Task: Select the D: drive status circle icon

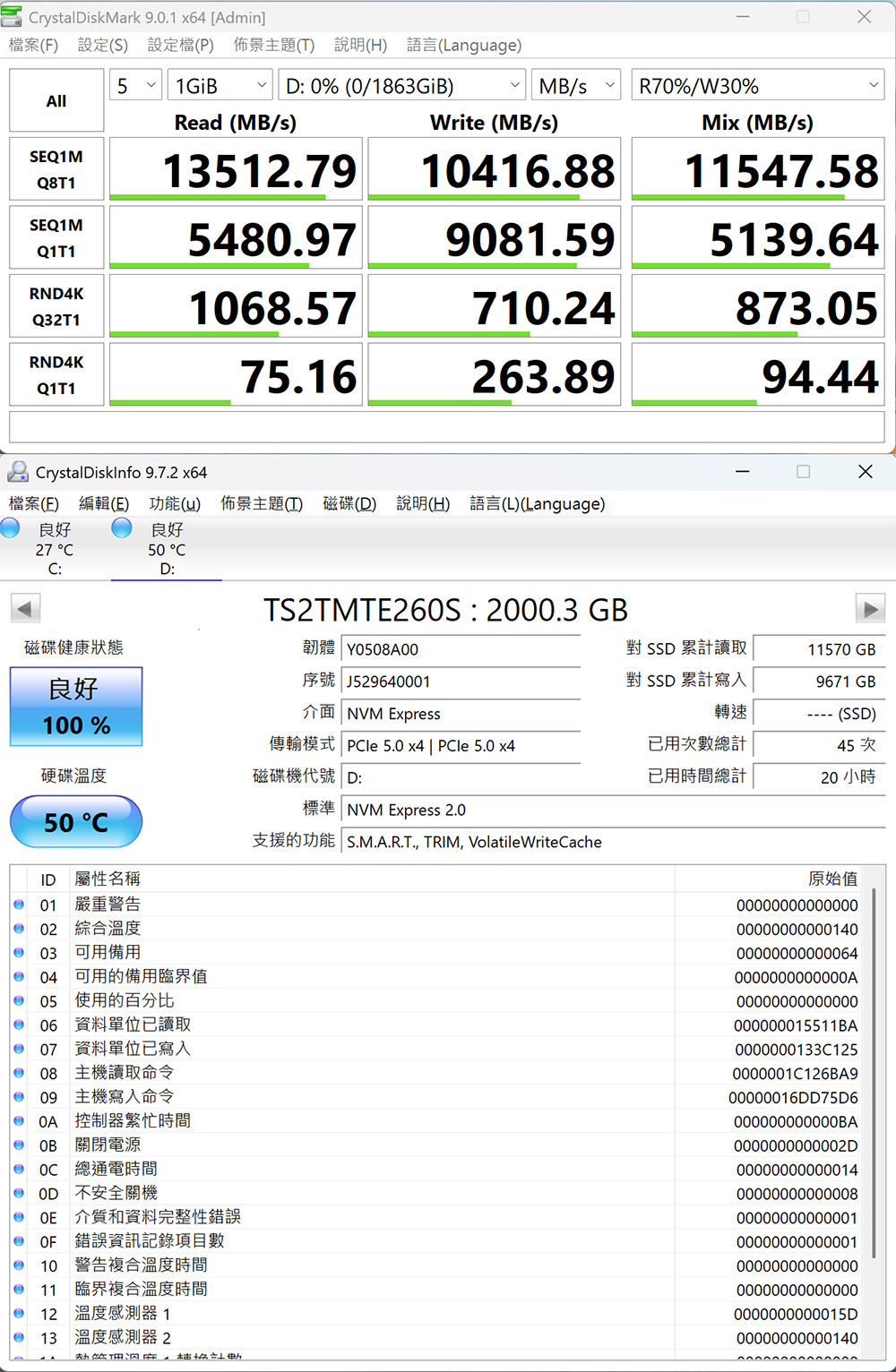Action: click(x=122, y=528)
